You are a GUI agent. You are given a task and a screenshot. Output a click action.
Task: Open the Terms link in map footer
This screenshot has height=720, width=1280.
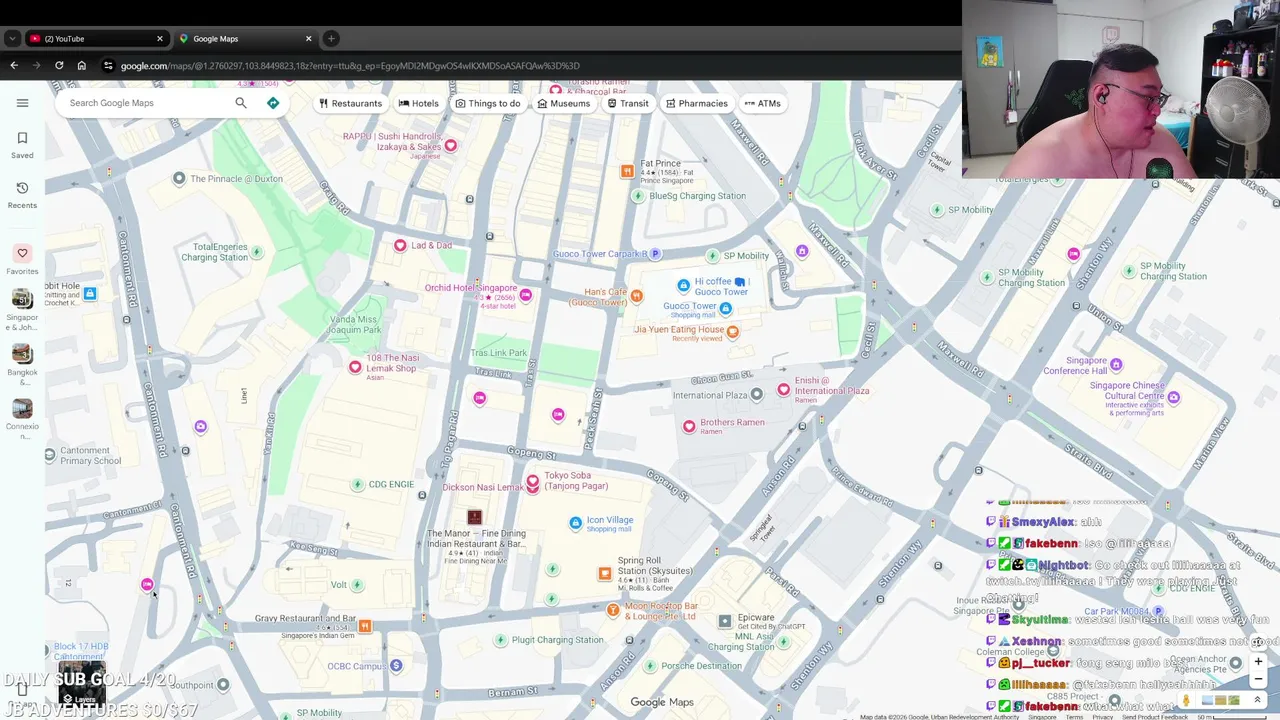pyautogui.click(x=1073, y=717)
